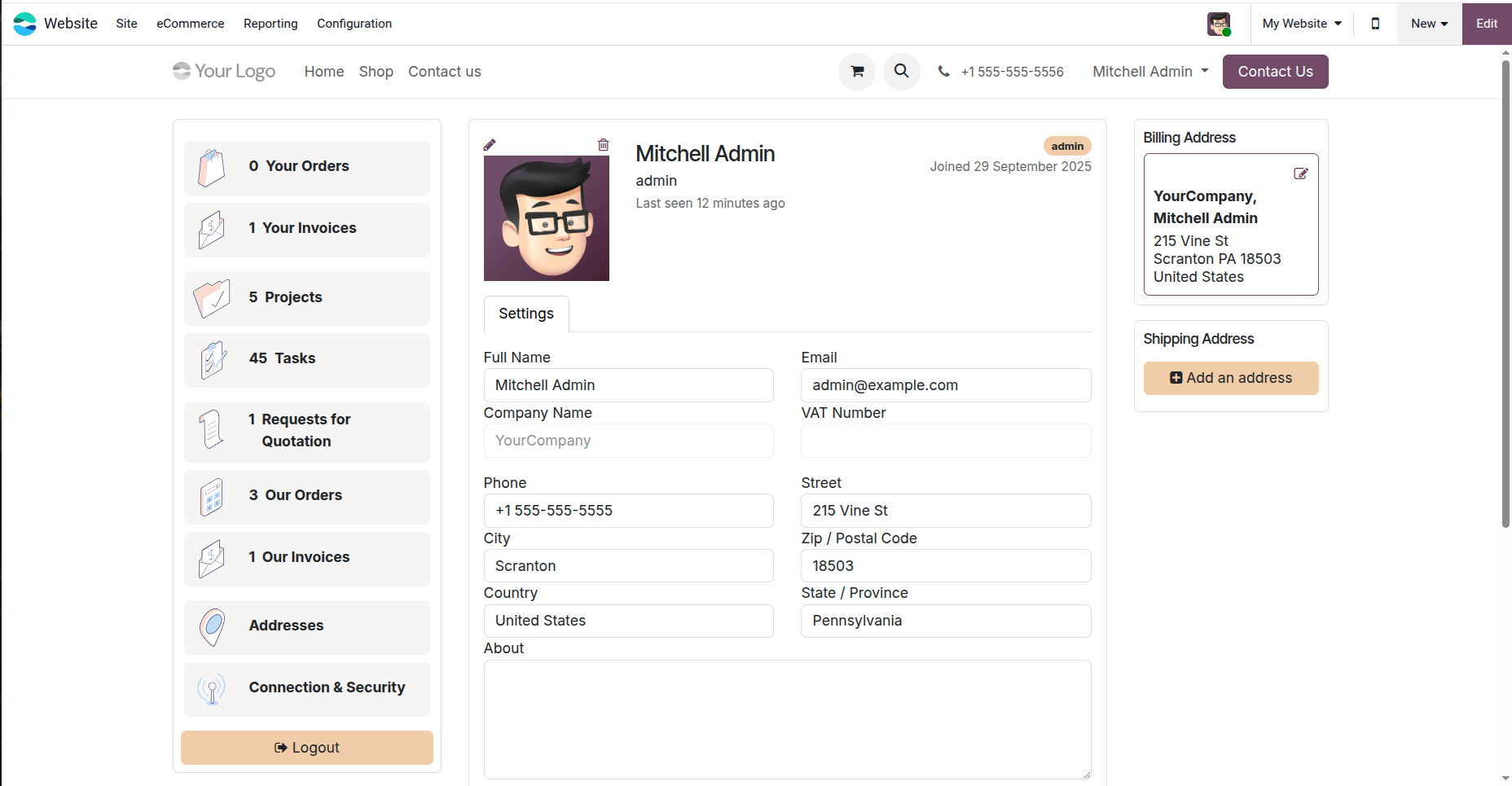Image resolution: width=1512 pixels, height=786 pixels.
Task: Click the Website app name
Action: click(x=71, y=24)
